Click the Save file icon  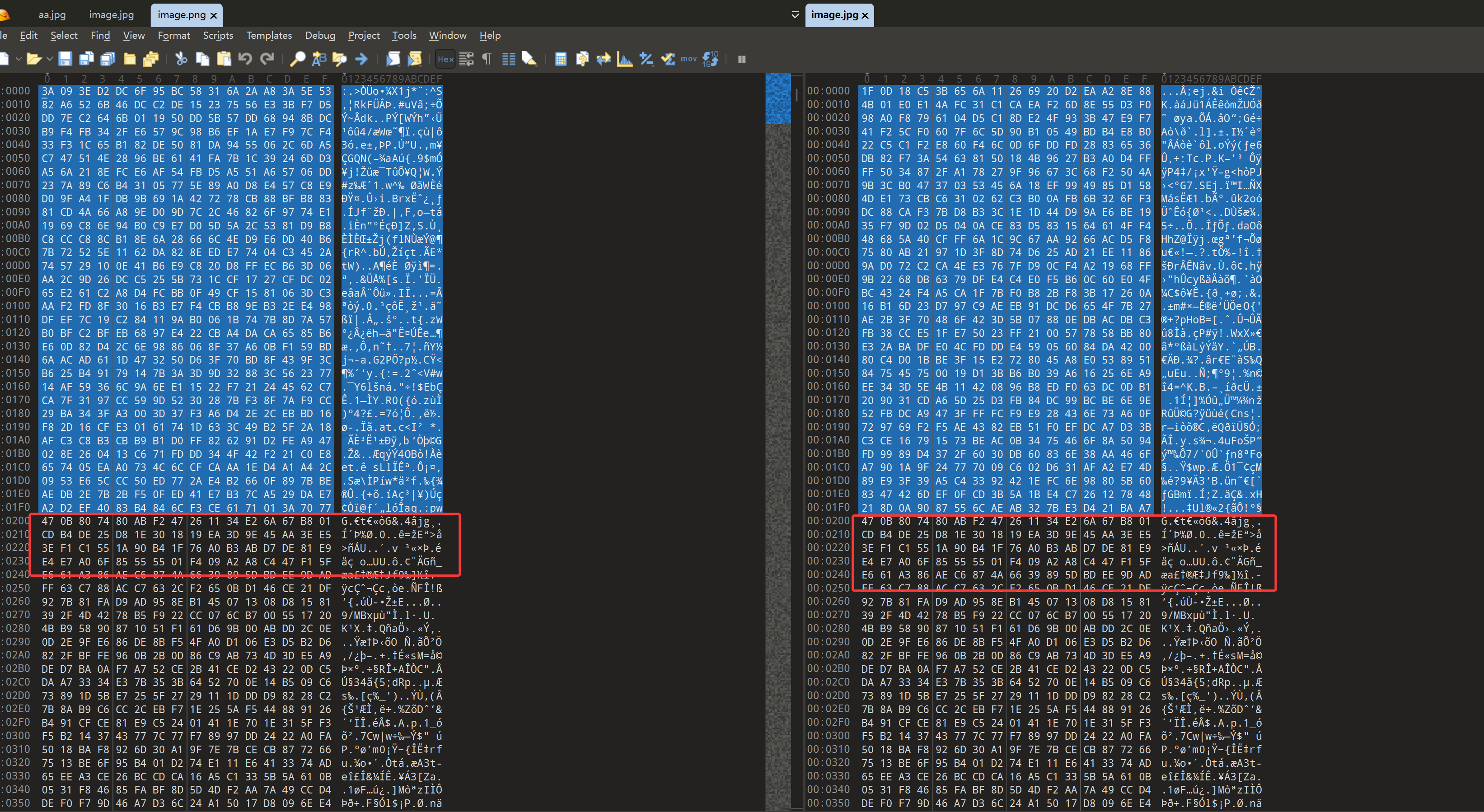pos(65,59)
